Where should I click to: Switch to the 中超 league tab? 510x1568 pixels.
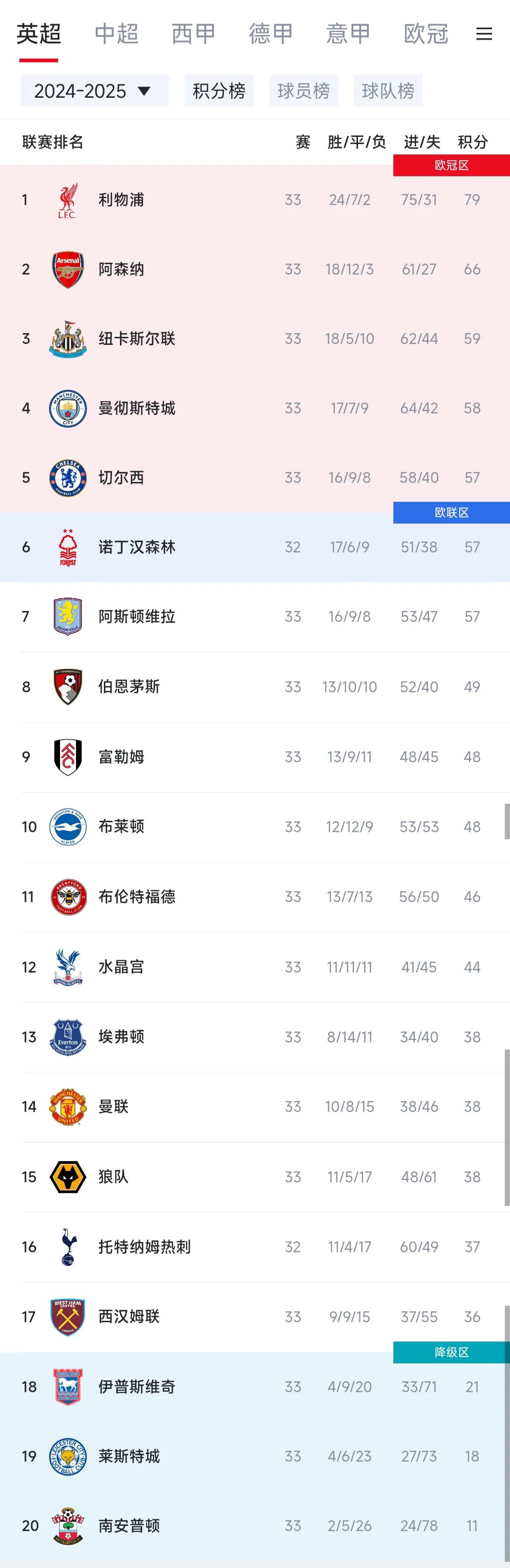pos(116,34)
